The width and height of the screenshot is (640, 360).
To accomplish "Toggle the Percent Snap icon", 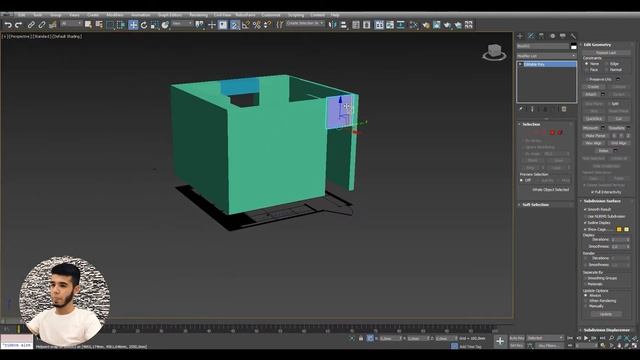I will (256, 25).
